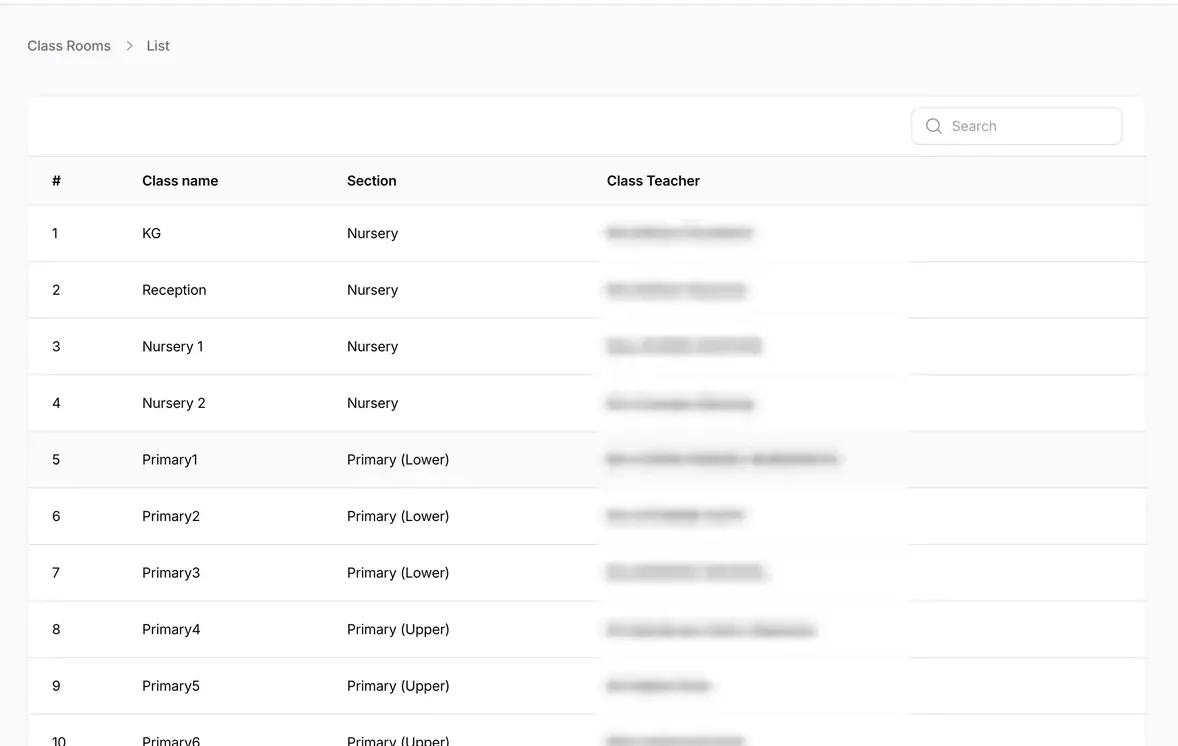The height and width of the screenshot is (746, 1178).
Task: Click row number 3 cell
Action: pos(56,346)
